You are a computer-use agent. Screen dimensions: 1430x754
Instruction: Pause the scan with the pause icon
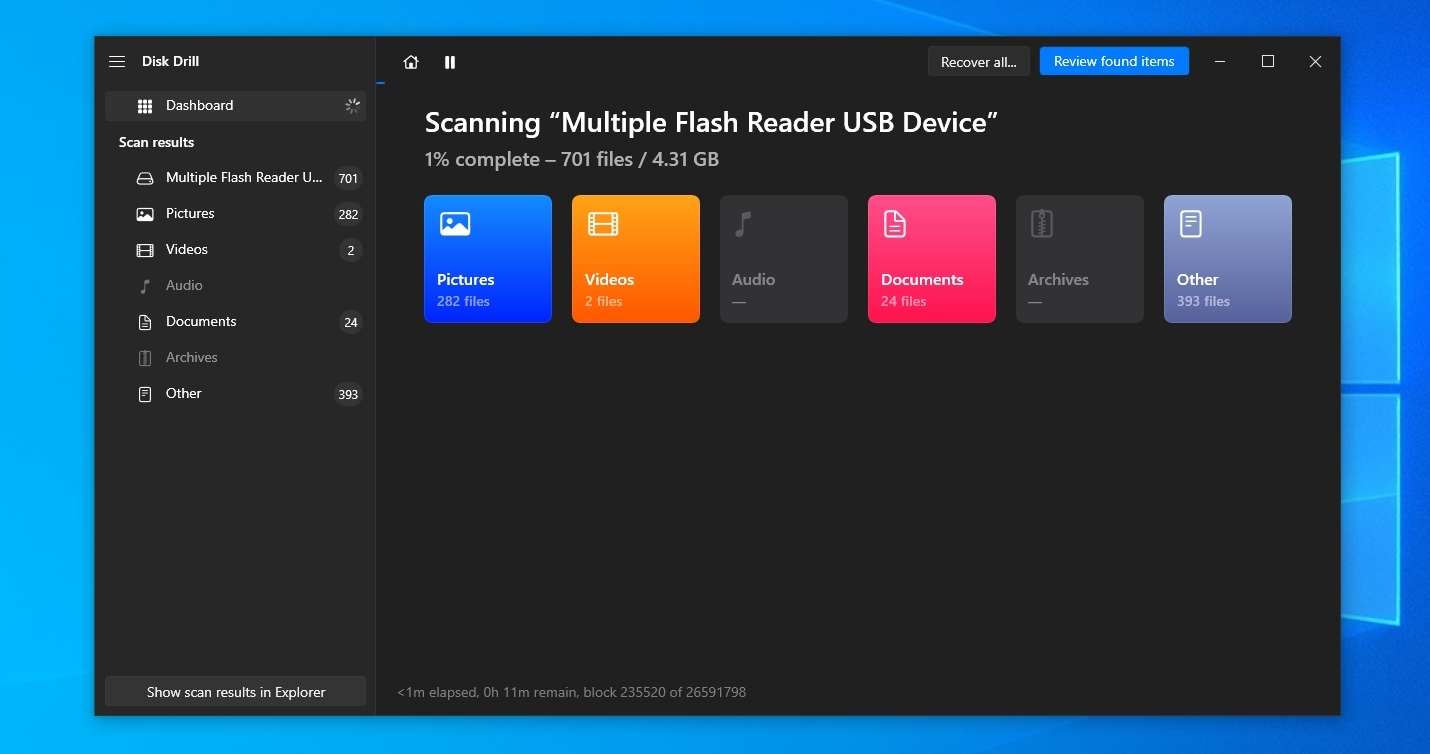[450, 62]
